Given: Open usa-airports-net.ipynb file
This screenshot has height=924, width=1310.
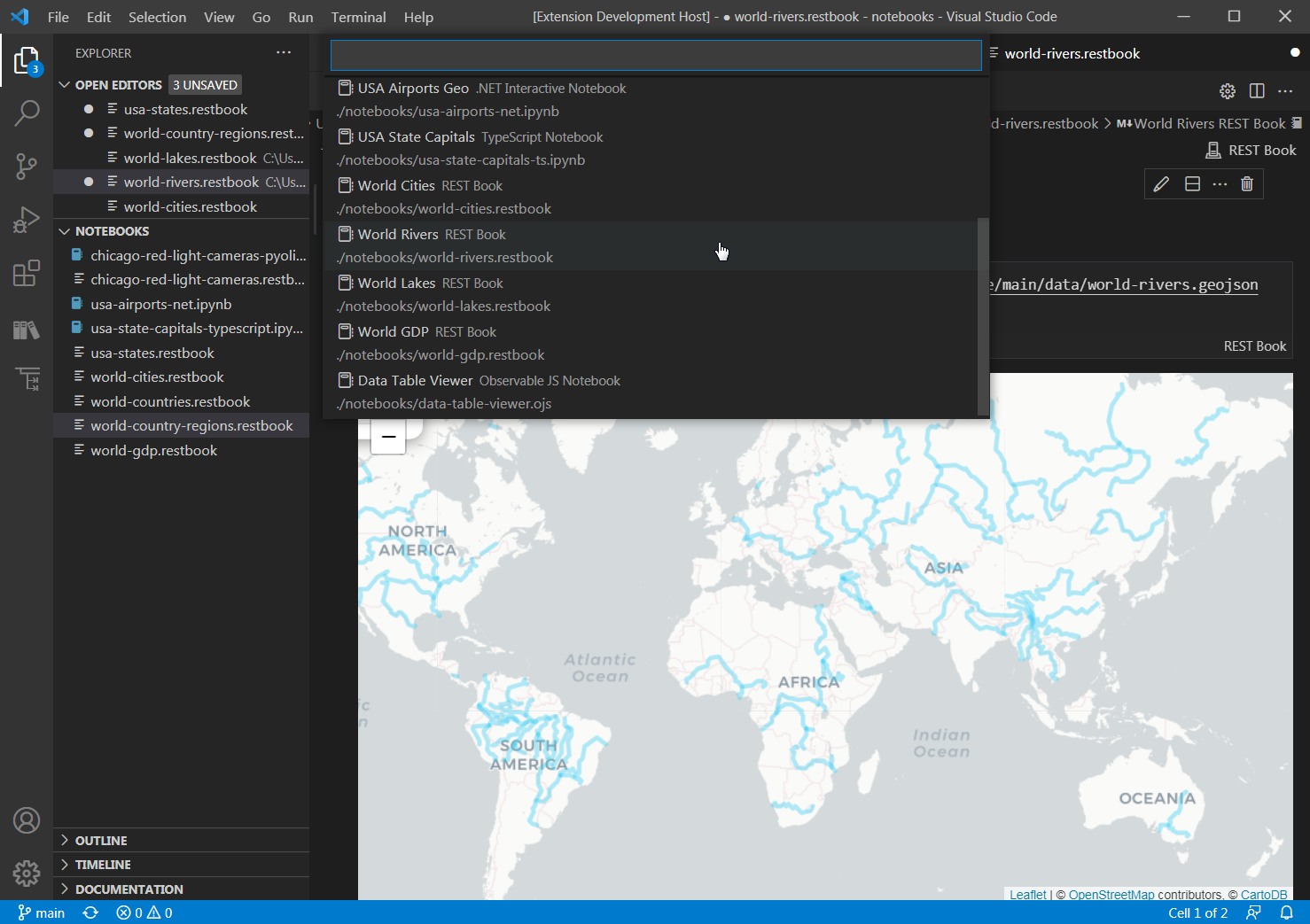Looking at the screenshot, I should 182,304.
